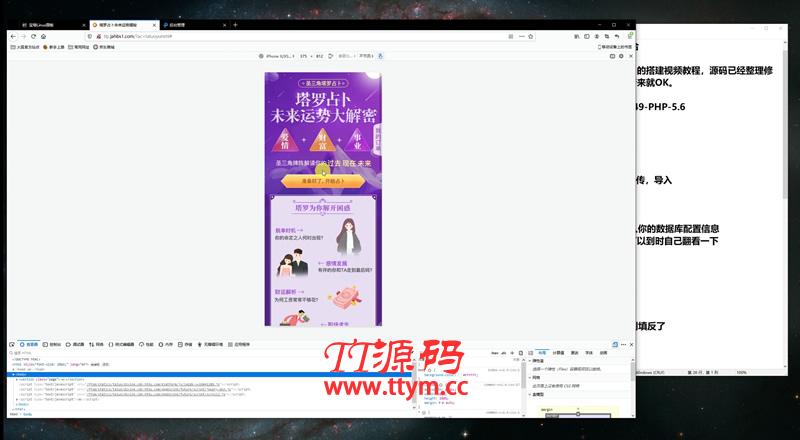Go to the browser home page
The image size is (800, 440).
43,37
